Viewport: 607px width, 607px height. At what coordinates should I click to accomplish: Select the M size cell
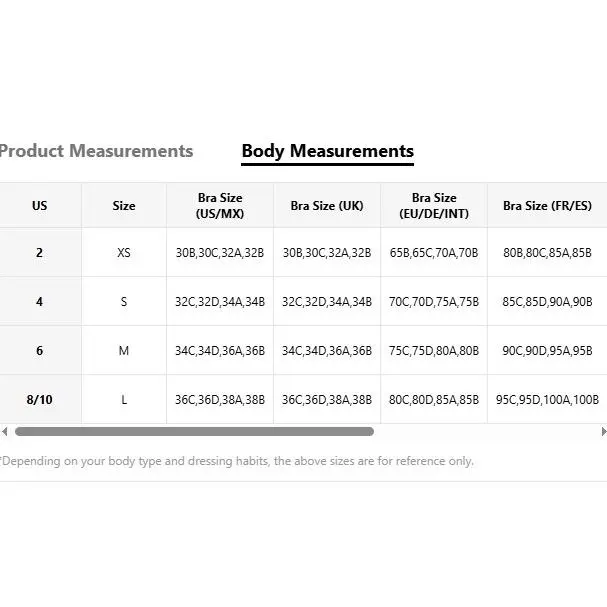(124, 351)
